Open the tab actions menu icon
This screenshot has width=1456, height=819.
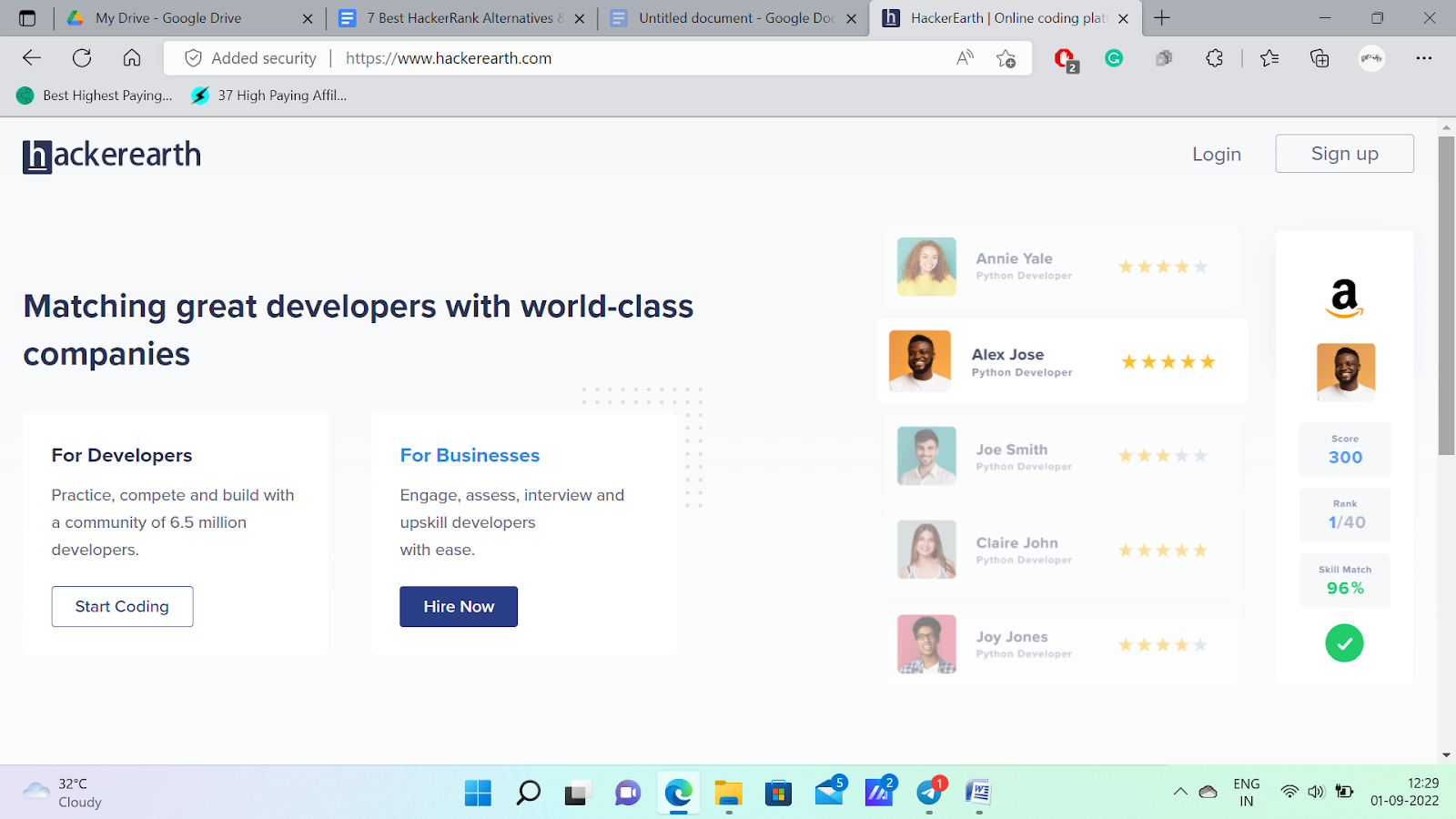coord(27,18)
